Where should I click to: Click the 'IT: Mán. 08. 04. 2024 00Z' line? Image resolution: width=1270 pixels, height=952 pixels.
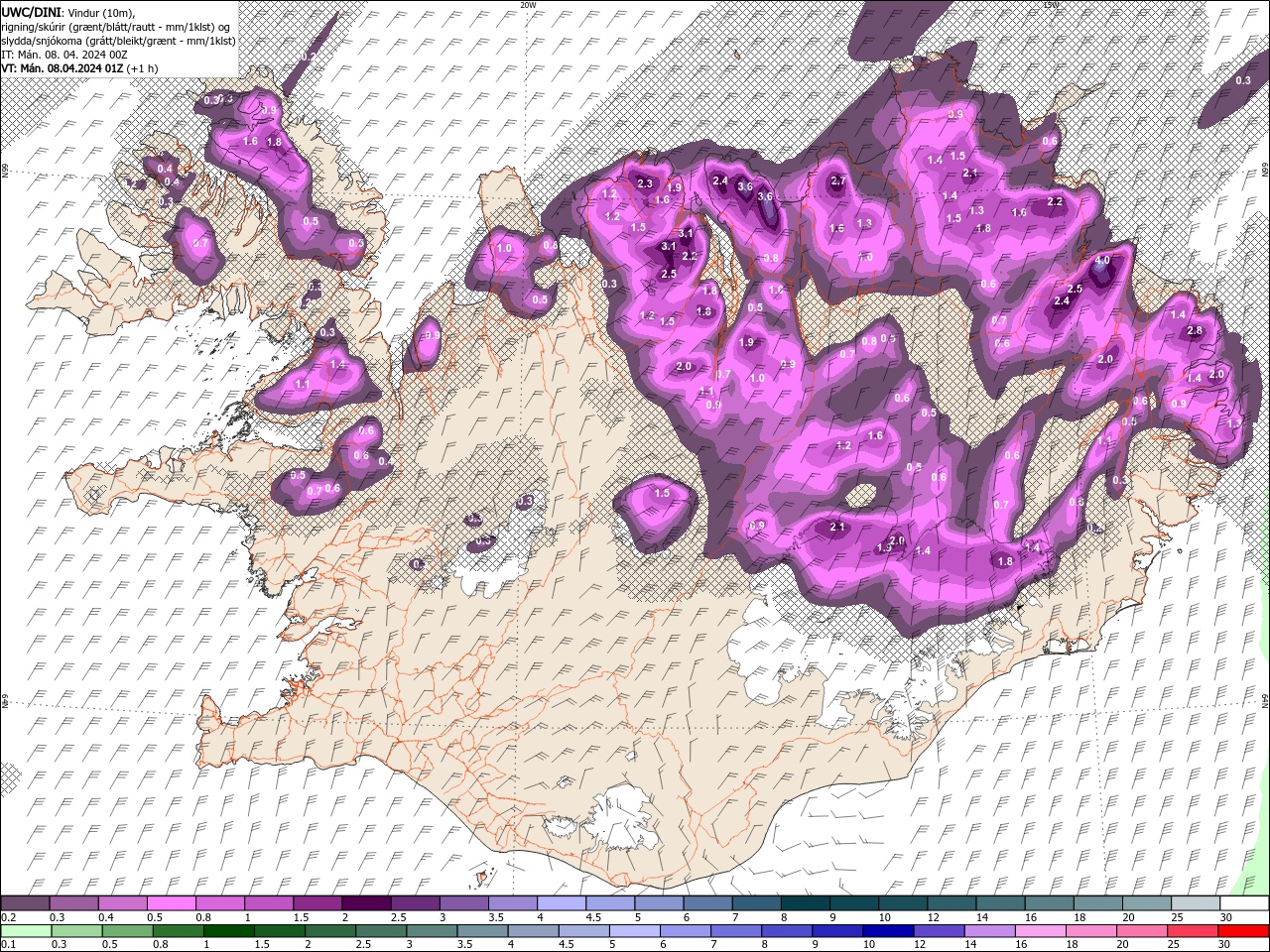click(64, 54)
